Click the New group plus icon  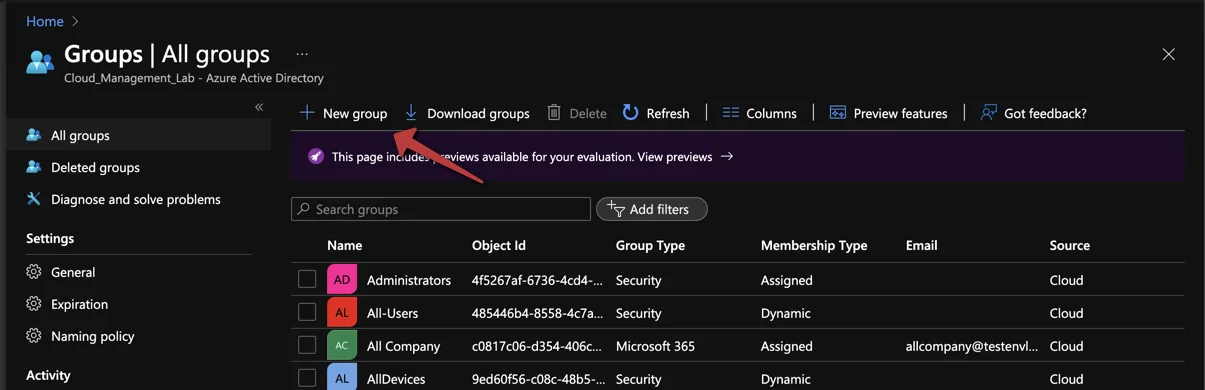coord(307,113)
